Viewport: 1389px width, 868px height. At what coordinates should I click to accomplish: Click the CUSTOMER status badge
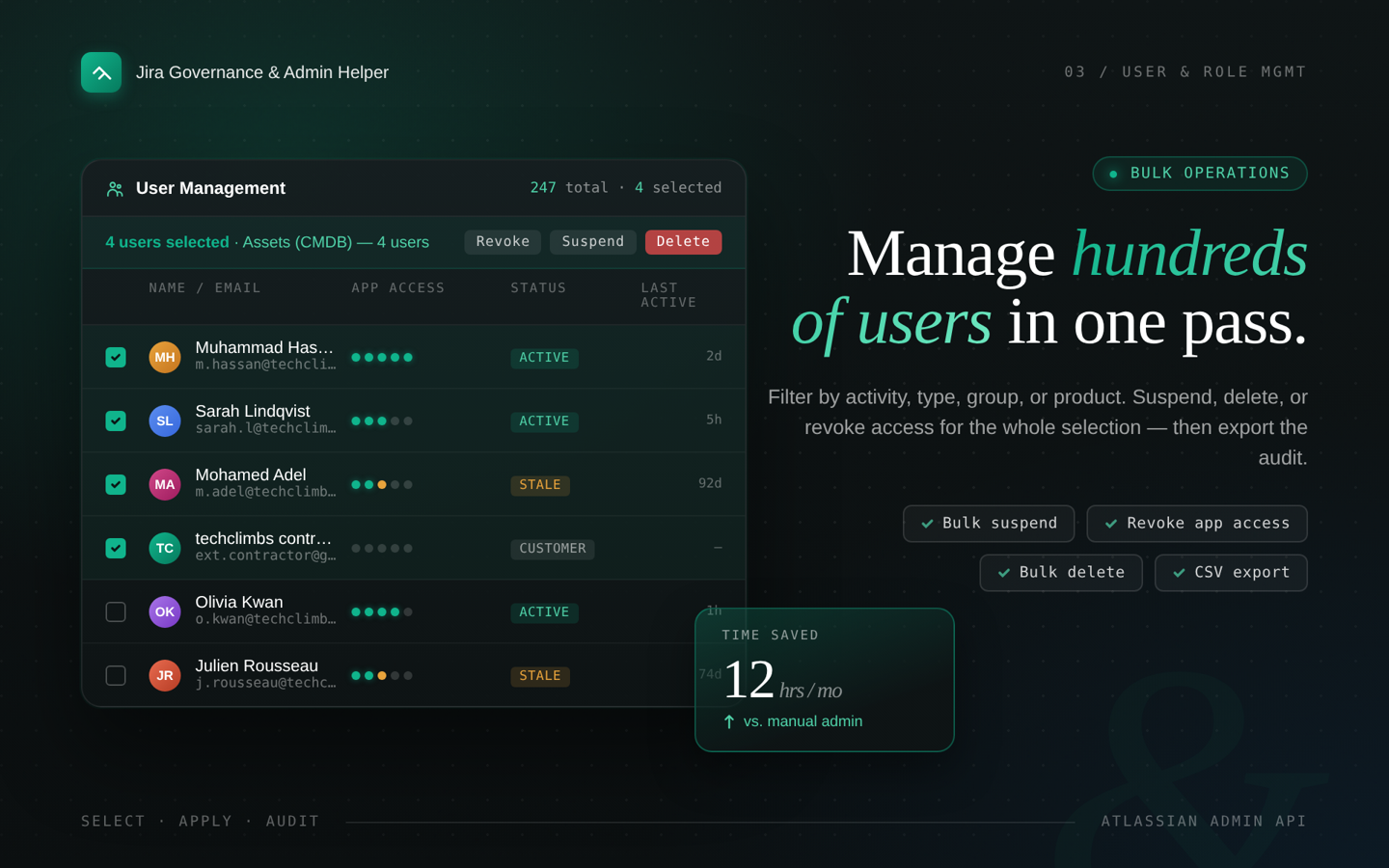553,549
